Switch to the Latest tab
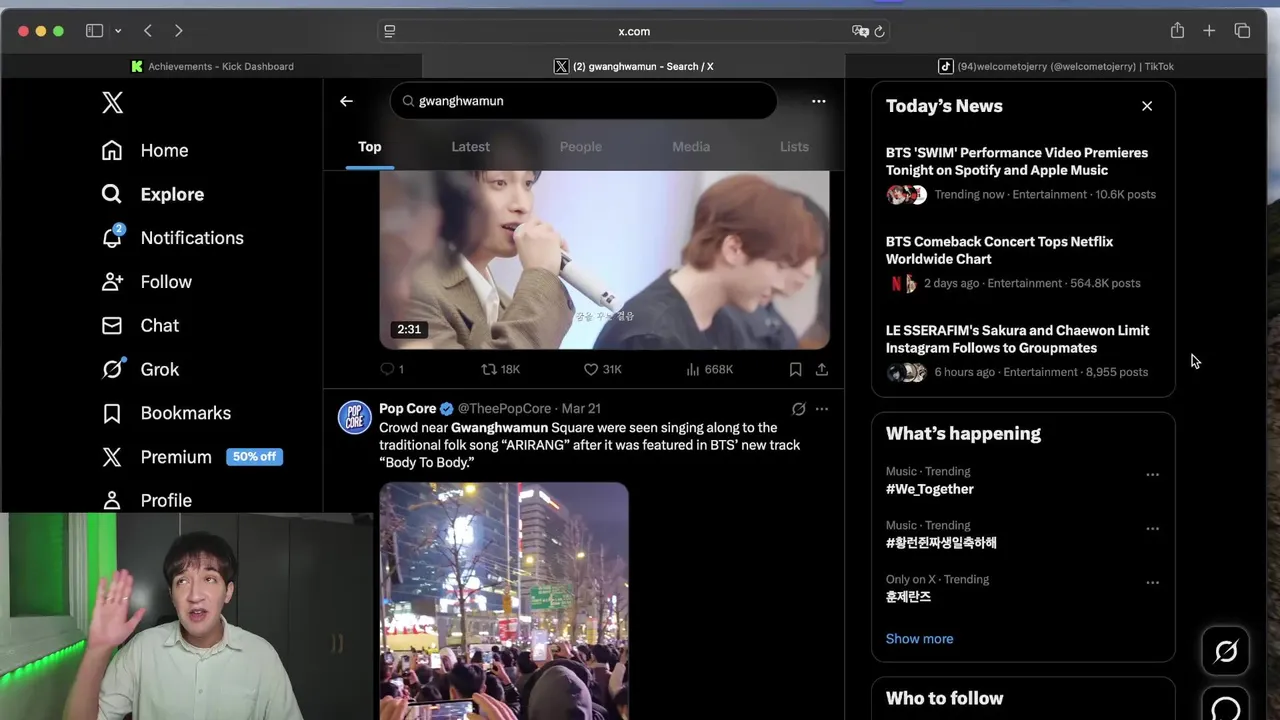This screenshot has height=720, width=1280. [x=470, y=147]
